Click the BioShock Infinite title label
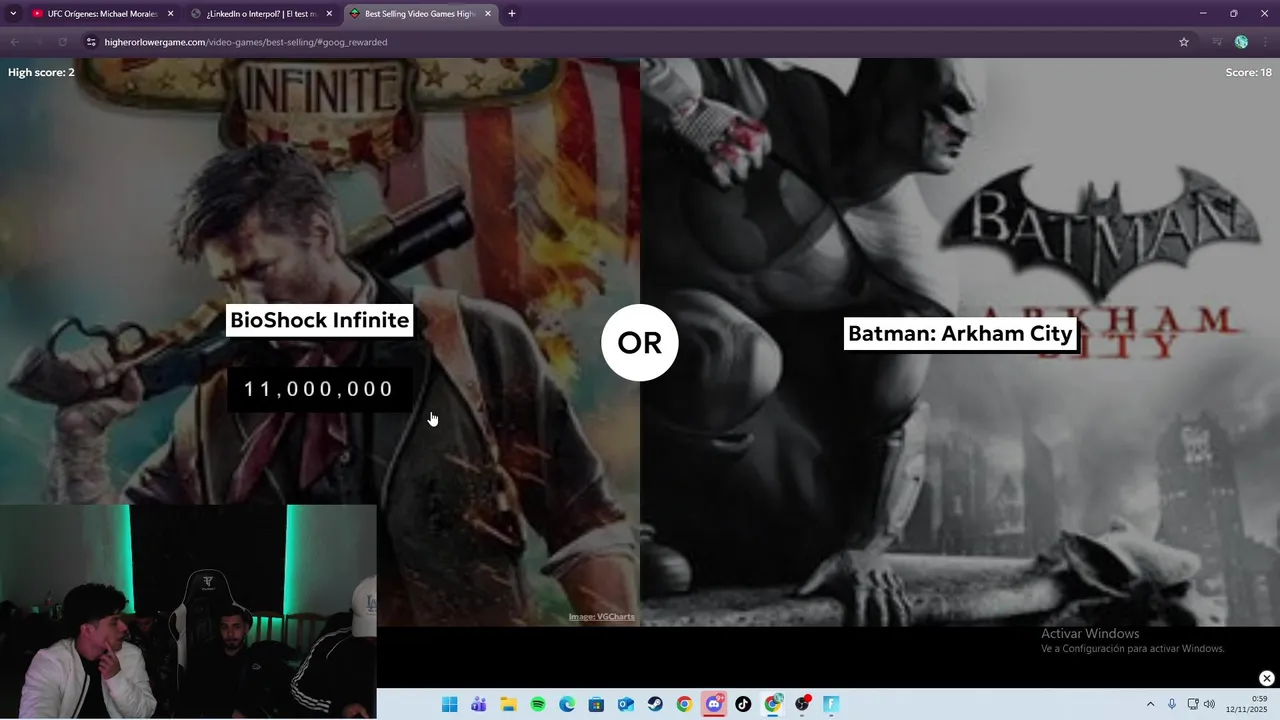This screenshot has height=720, width=1280. [x=319, y=320]
